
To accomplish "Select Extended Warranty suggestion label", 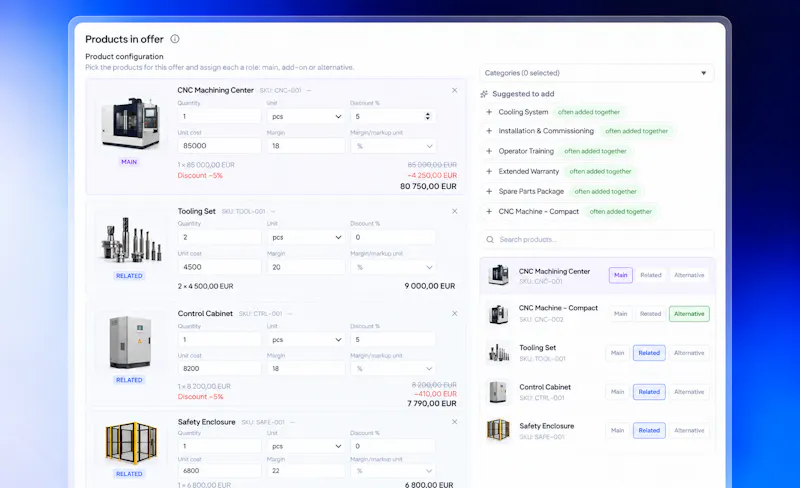I will coord(529,172).
